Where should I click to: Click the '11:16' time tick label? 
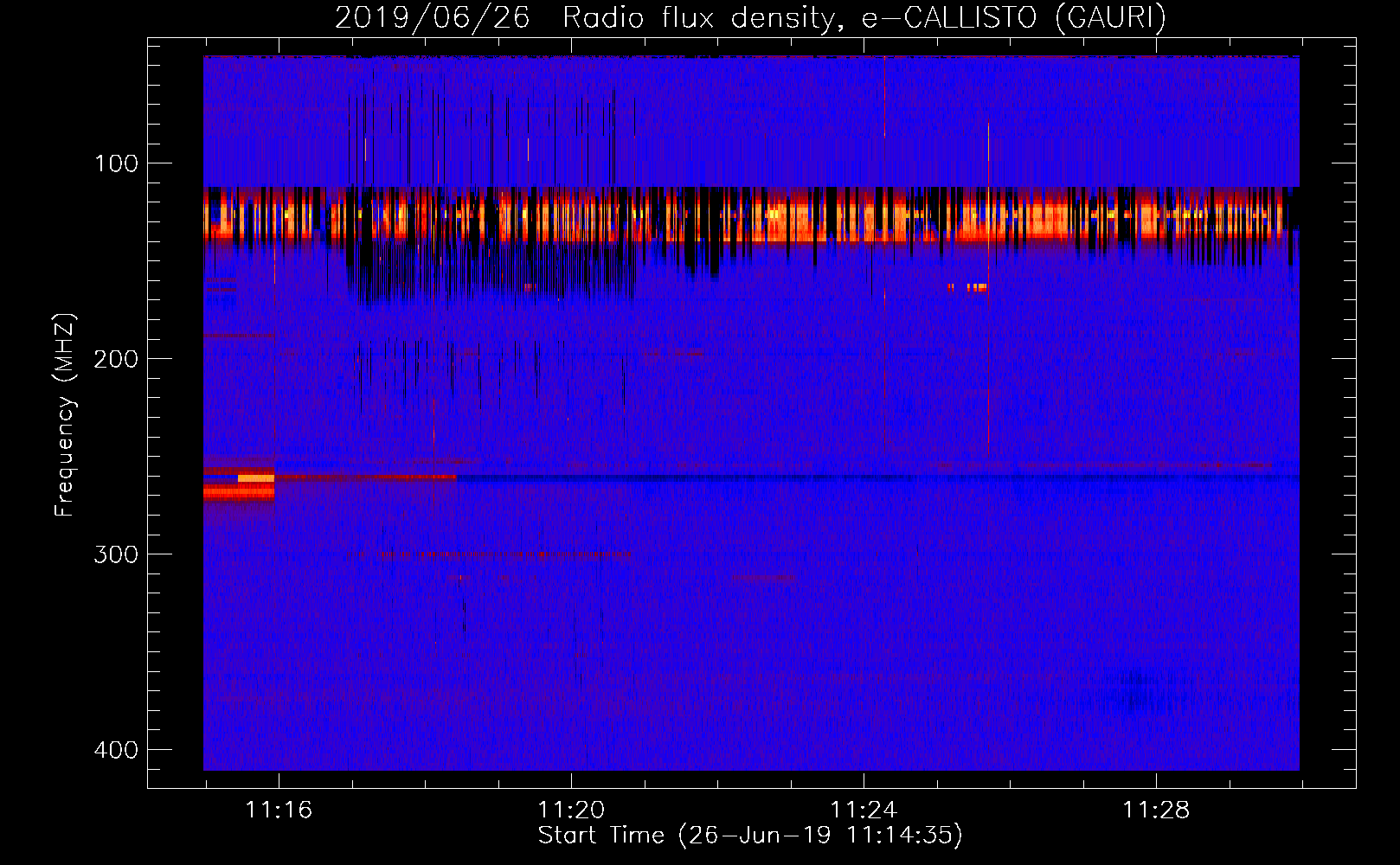279,811
